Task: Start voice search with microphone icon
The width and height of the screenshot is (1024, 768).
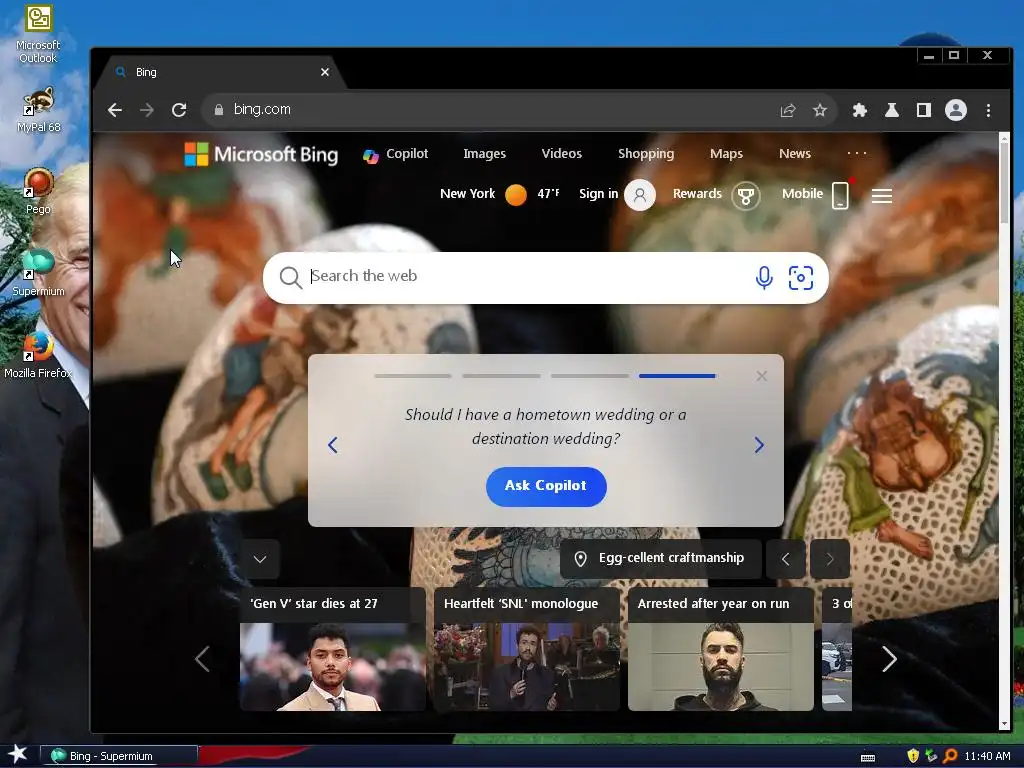Action: click(764, 278)
